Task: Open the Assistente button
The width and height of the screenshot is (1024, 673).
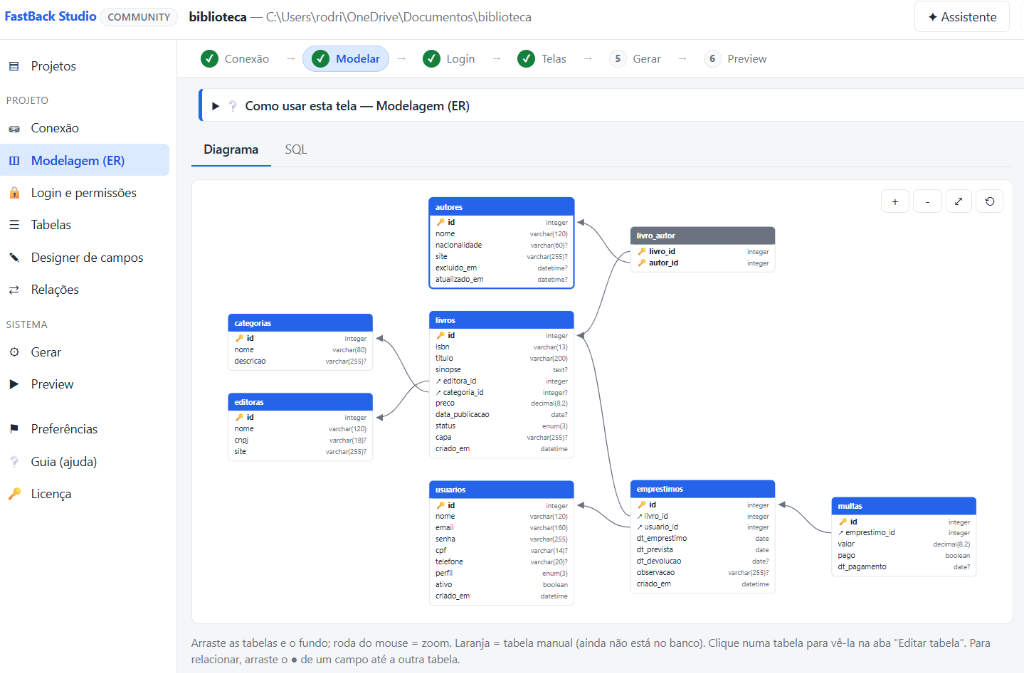Action: pyautogui.click(x=963, y=17)
